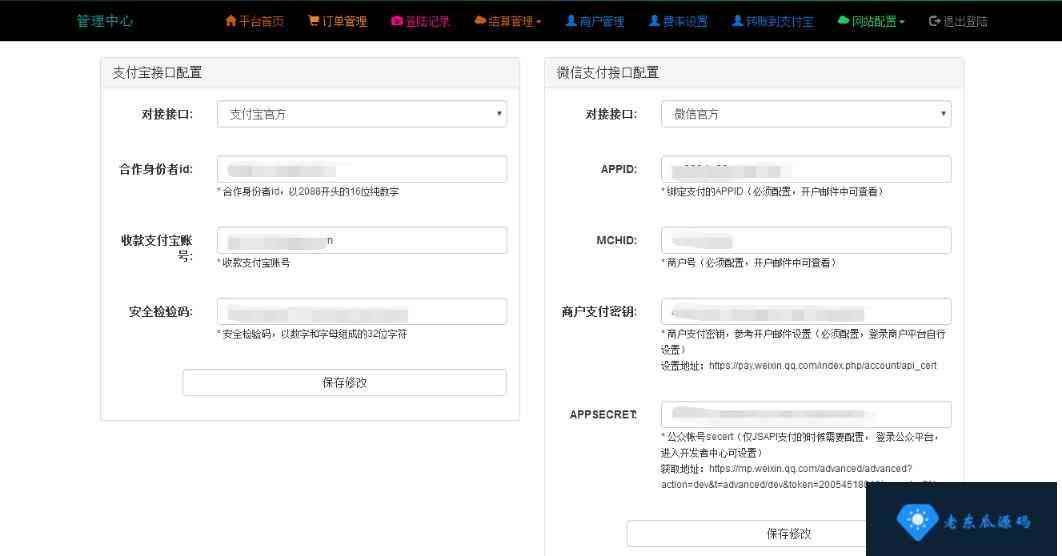Click the 合作身份者id input field

tap(361, 169)
